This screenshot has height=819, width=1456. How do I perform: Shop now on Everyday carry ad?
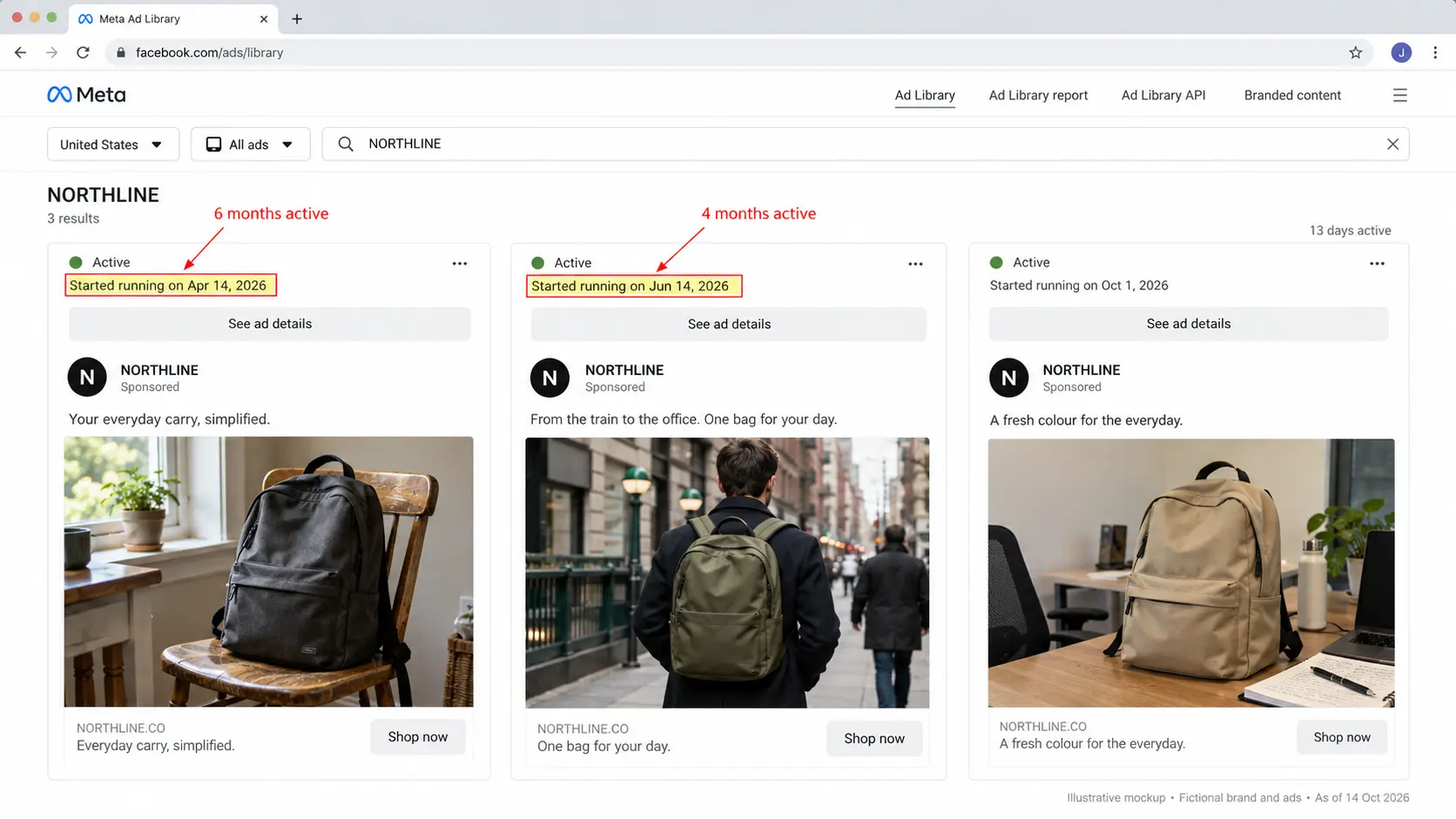pyautogui.click(x=418, y=737)
